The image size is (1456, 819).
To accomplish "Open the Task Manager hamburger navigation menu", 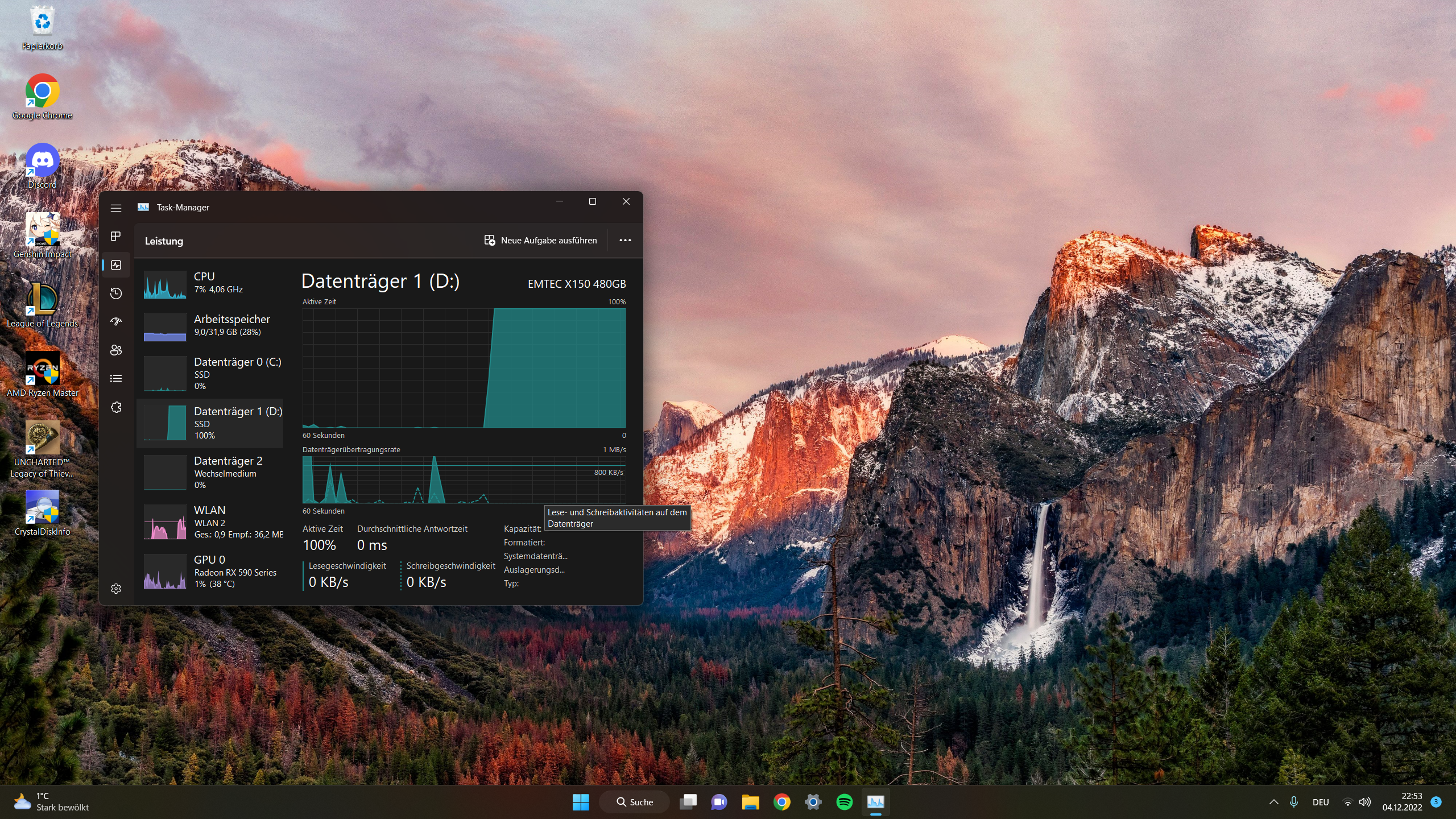I will pyautogui.click(x=116, y=208).
